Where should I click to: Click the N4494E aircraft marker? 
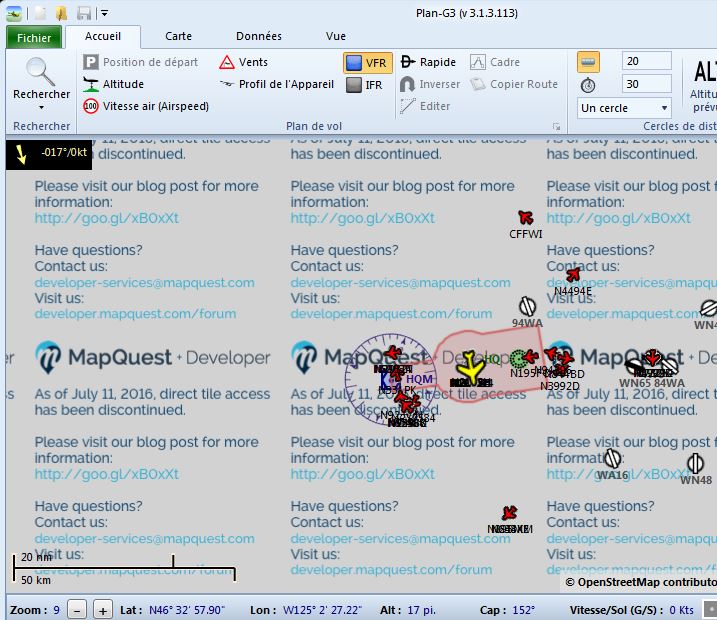click(x=573, y=275)
